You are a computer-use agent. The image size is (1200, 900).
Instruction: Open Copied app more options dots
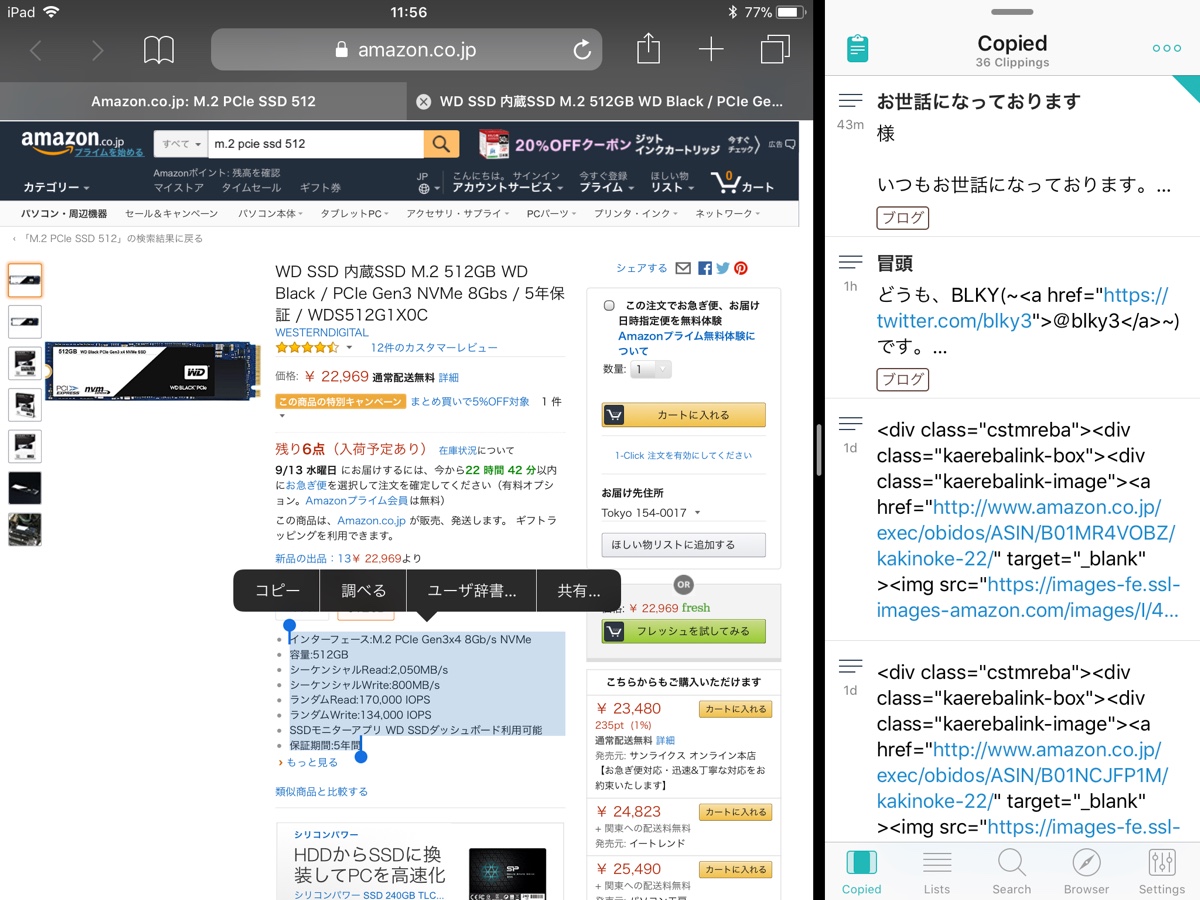(x=1166, y=48)
